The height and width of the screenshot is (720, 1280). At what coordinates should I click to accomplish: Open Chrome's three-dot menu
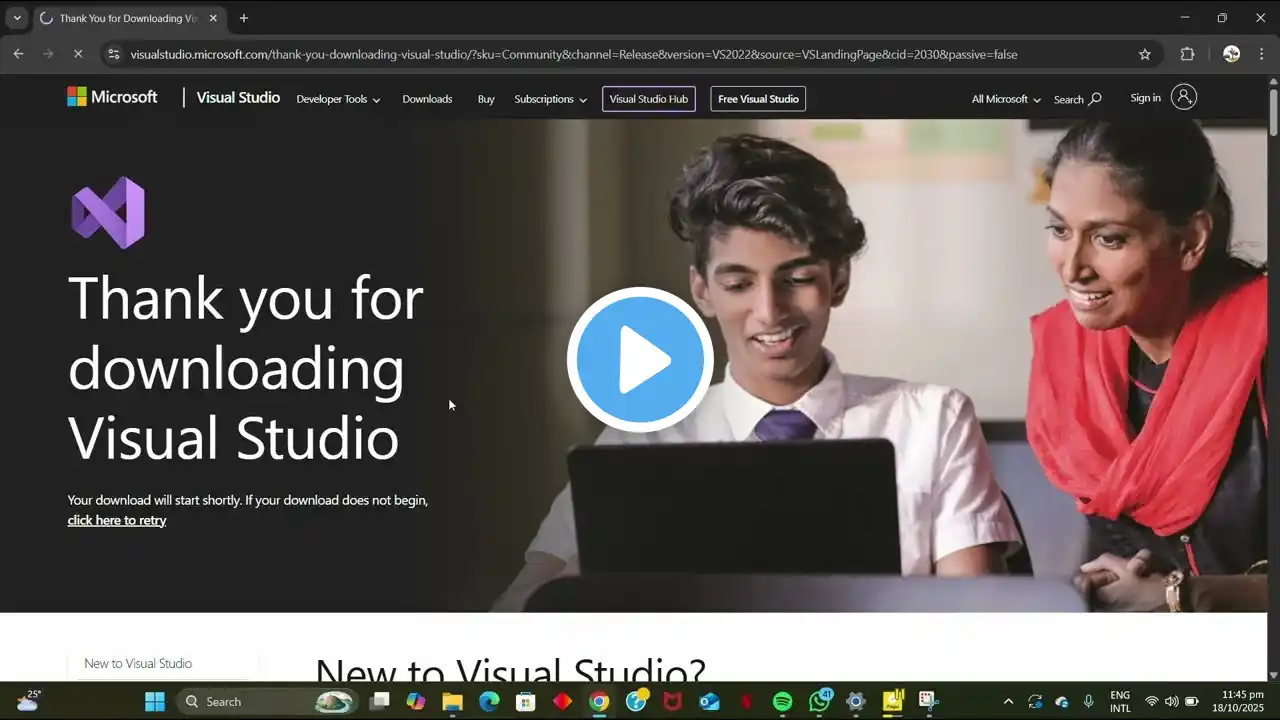(1262, 54)
